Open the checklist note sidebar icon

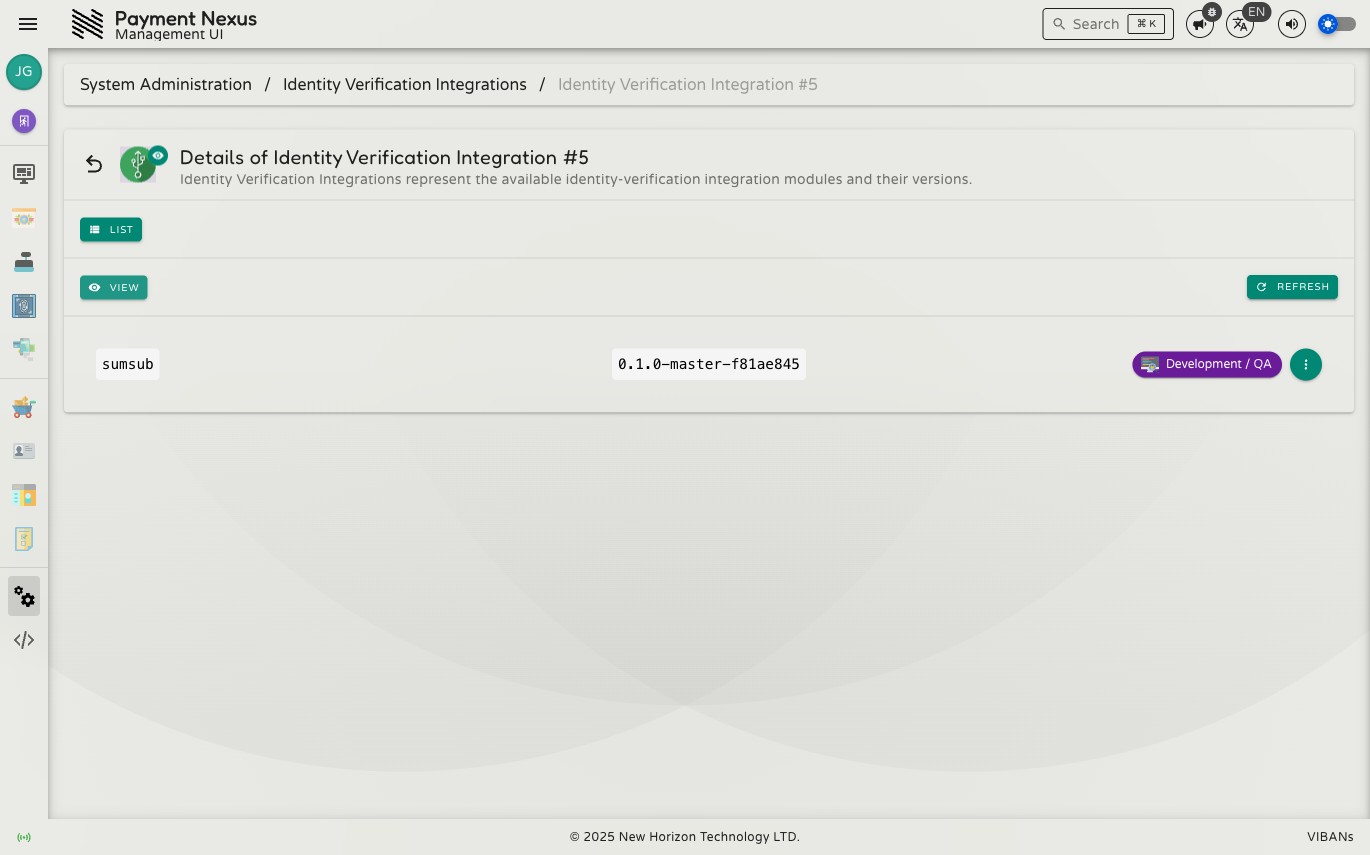[24, 539]
